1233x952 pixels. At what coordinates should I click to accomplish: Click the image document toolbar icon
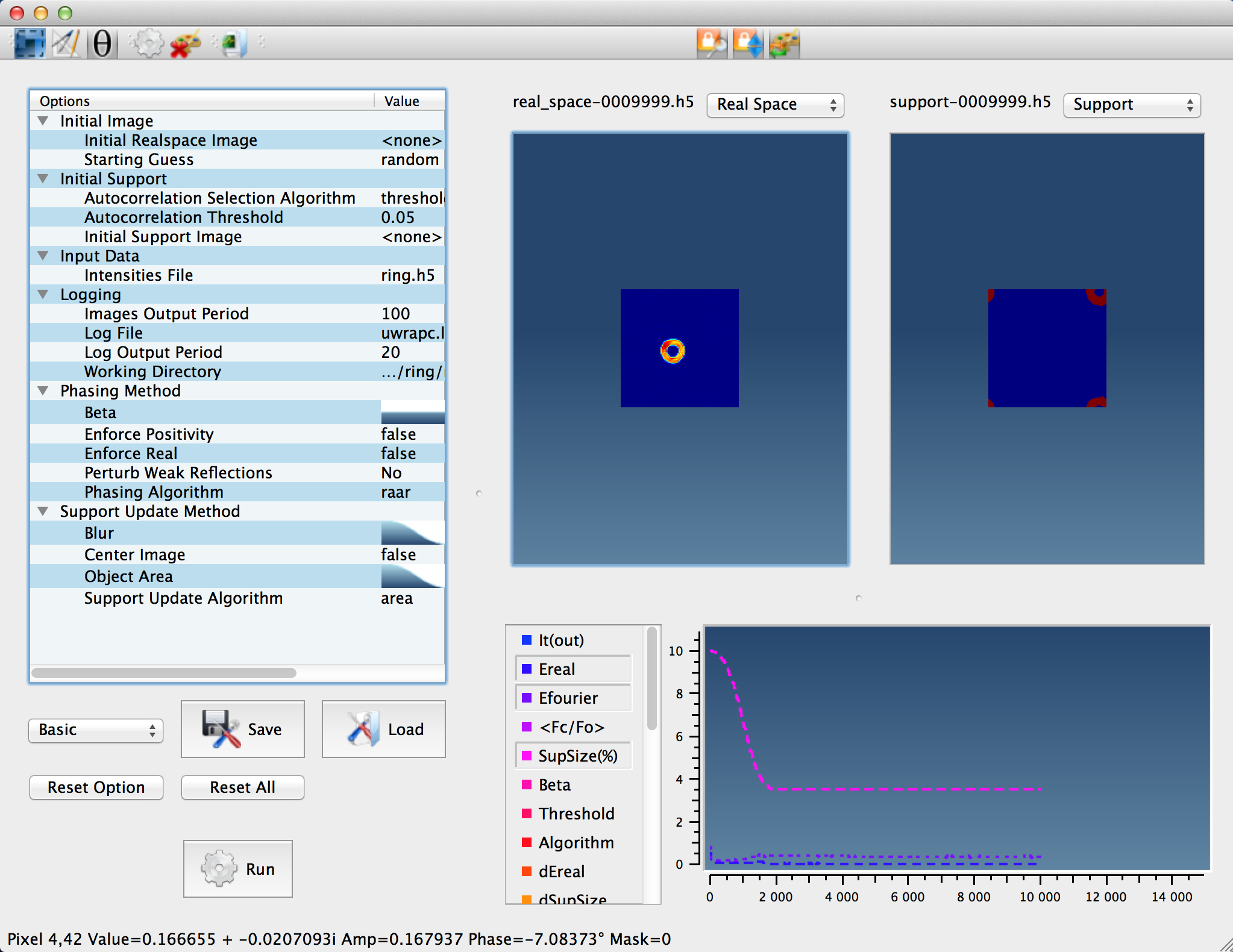coord(232,43)
